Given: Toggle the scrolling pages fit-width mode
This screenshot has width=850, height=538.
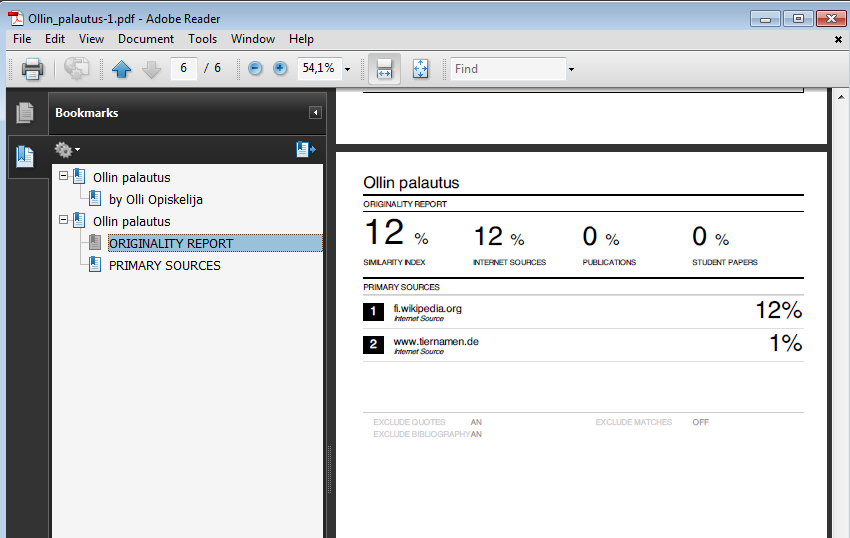Looking at the screenshot, I should [384, 69].
